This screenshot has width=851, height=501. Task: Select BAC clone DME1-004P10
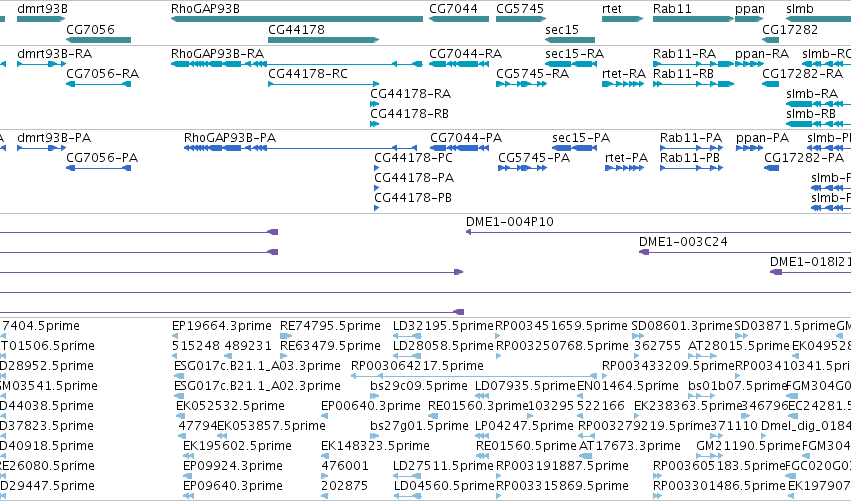click(510, 222)
